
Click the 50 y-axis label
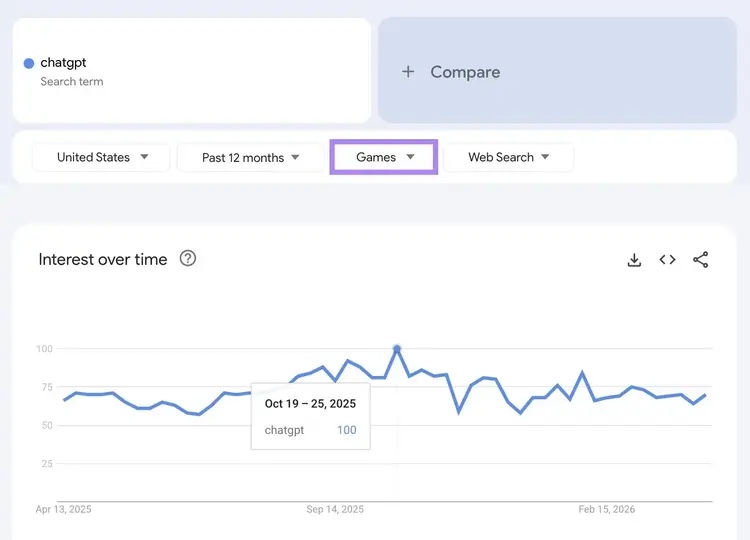(47, 425)
